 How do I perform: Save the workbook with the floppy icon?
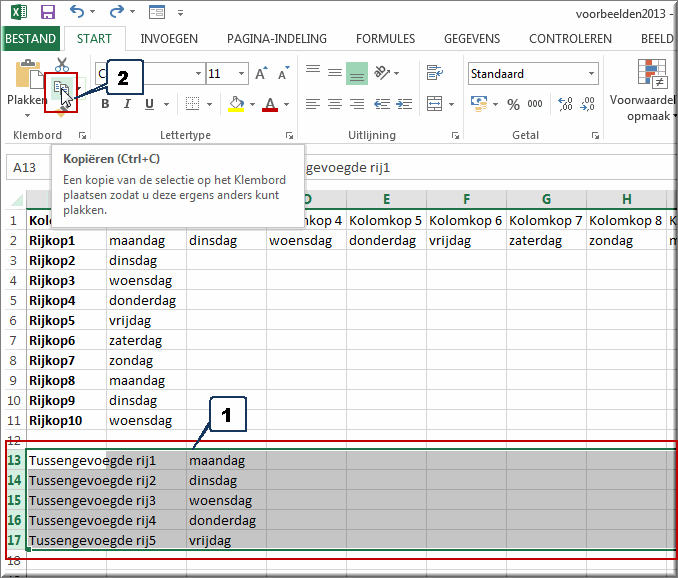tap(47, 13)
